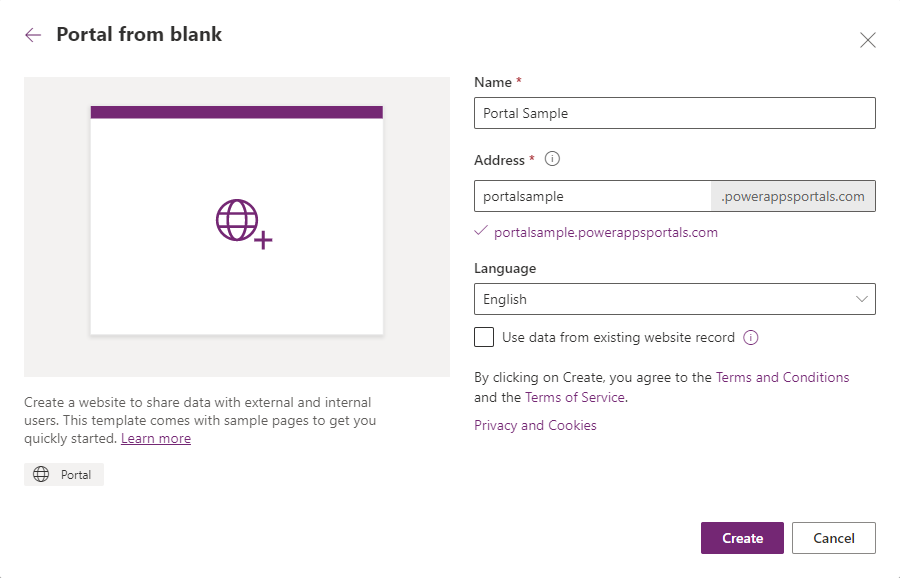Follow the Learn more link
The height and width of the screenshot is (578, 900).
click(156, 438)
